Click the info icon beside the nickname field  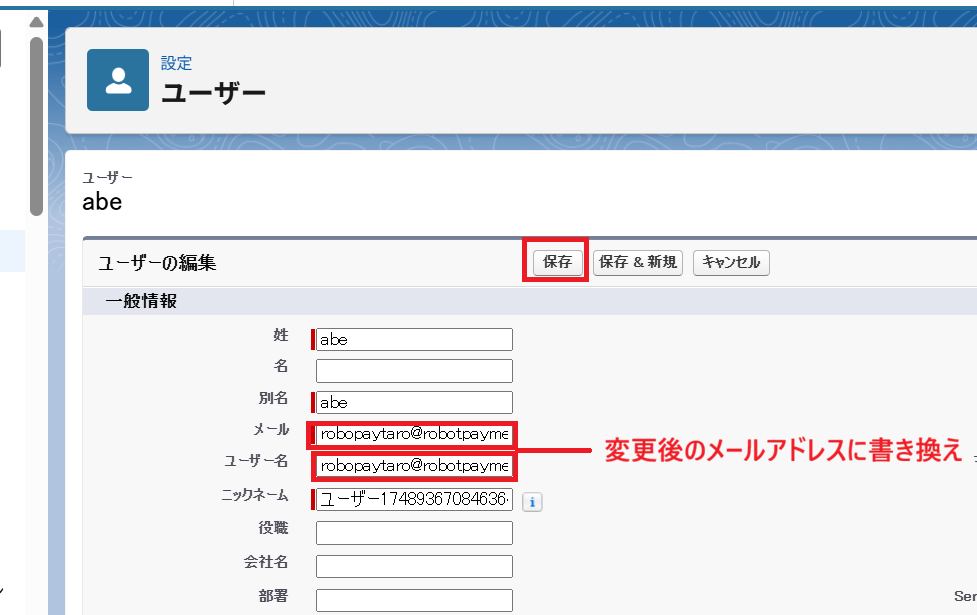[x=532, y=501]
